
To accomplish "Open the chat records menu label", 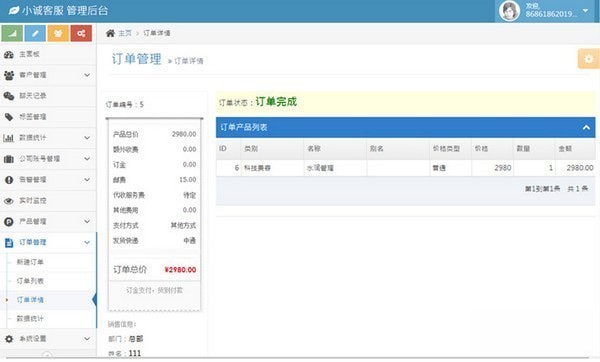I will pos(33,96).
